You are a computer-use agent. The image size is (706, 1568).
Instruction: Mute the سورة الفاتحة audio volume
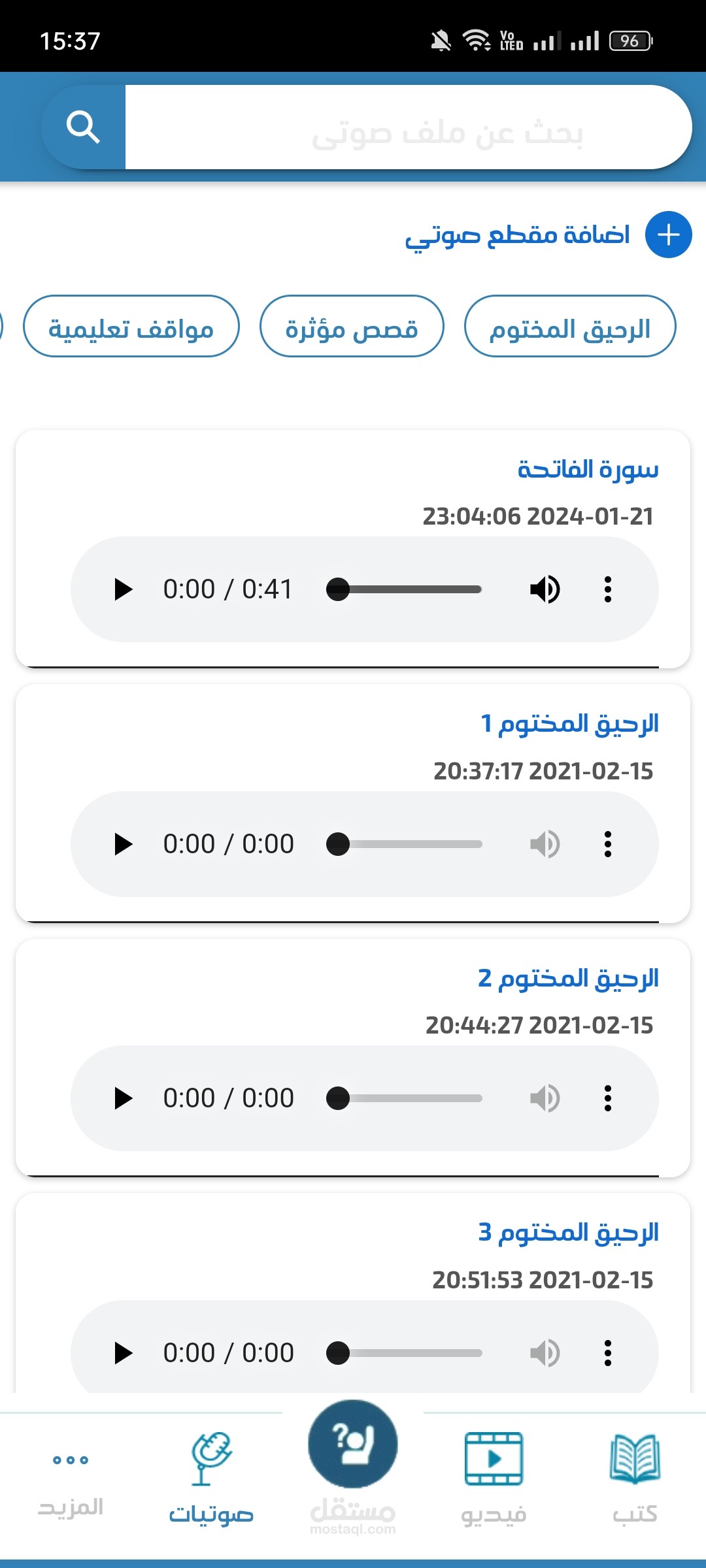point(545,589)
